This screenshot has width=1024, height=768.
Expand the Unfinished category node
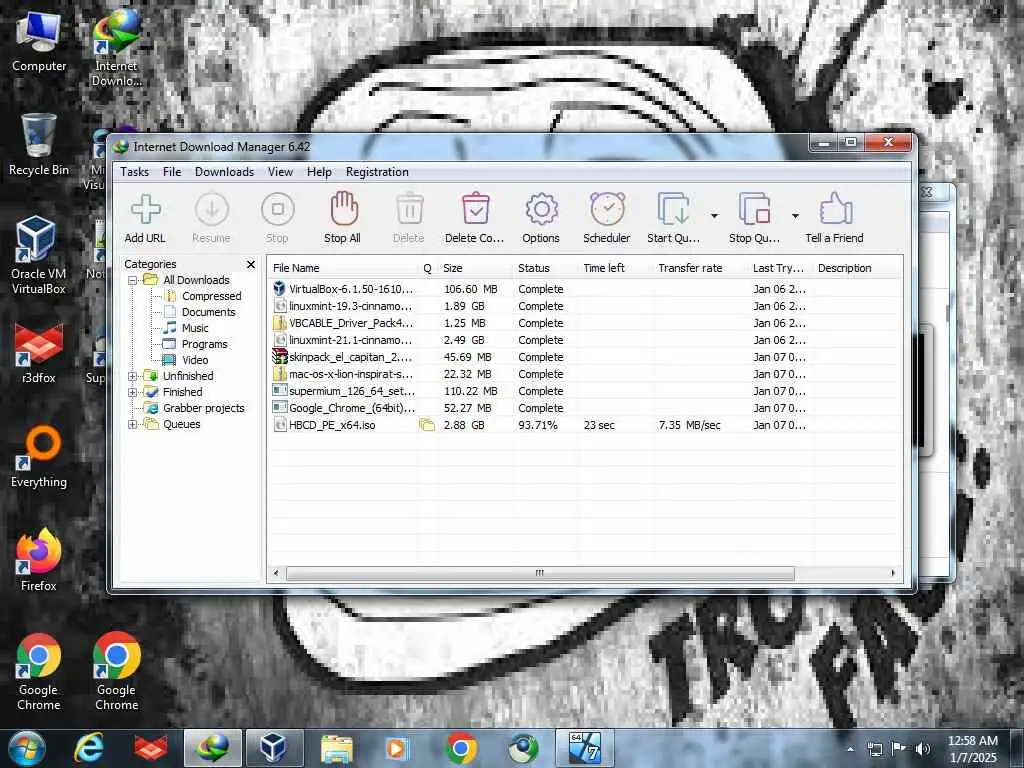133,376
